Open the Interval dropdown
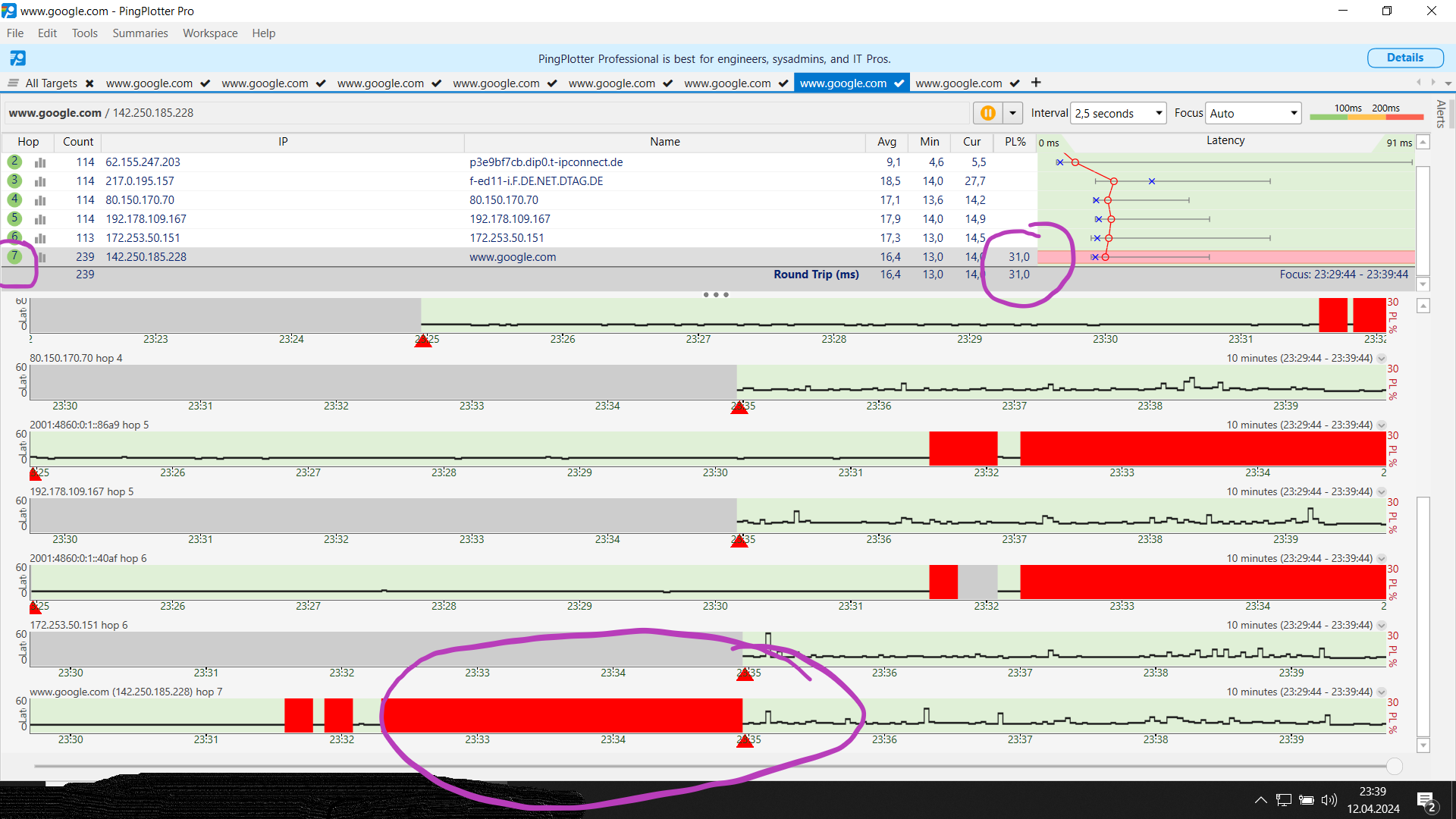 click(1118, 113)
